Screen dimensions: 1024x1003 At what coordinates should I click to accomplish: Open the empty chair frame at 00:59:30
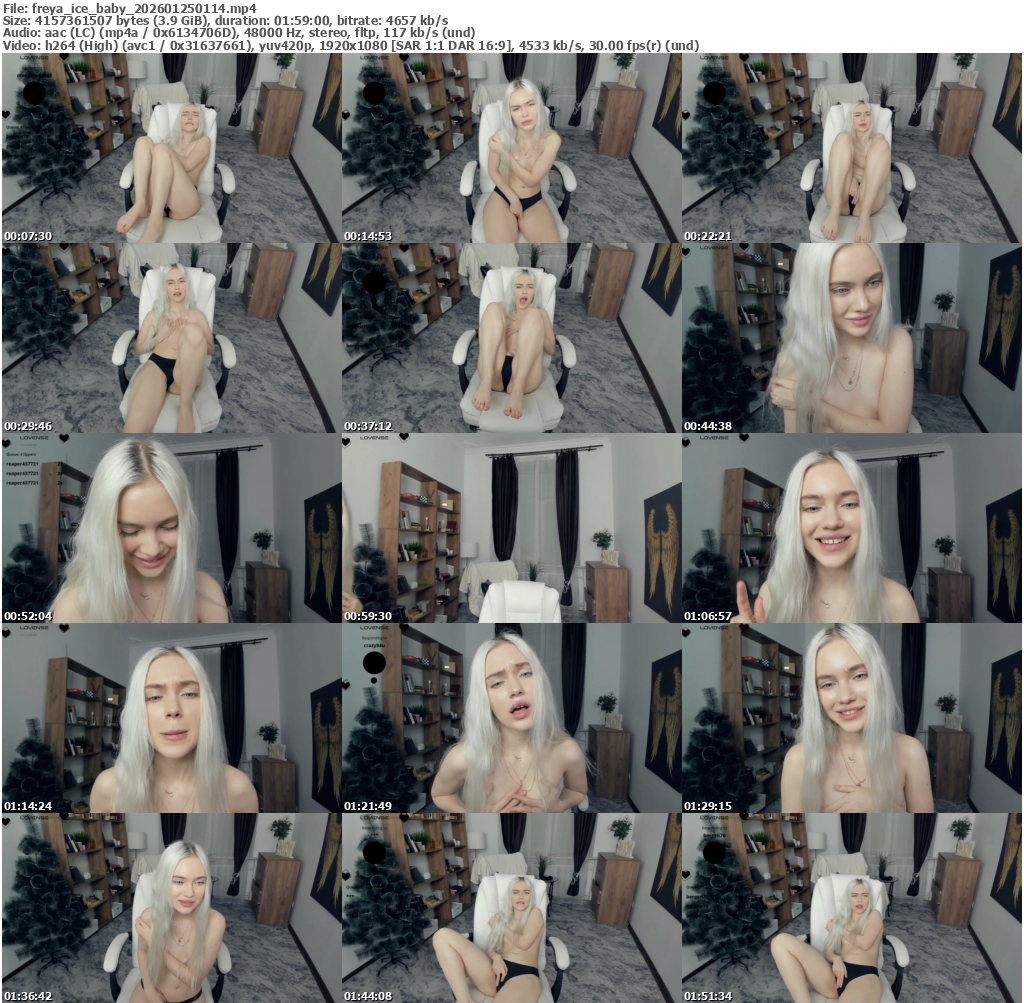pyautogui.click(x=511, y=528)
